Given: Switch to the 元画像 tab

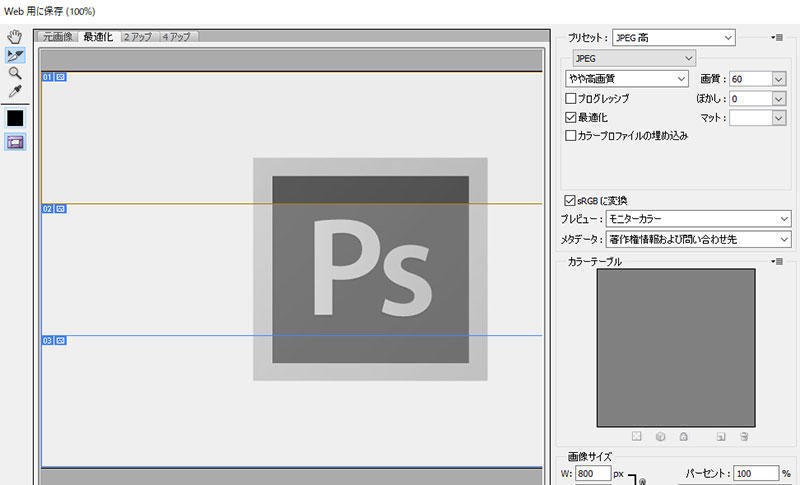Looking at the screenshot, I should 58,37.
